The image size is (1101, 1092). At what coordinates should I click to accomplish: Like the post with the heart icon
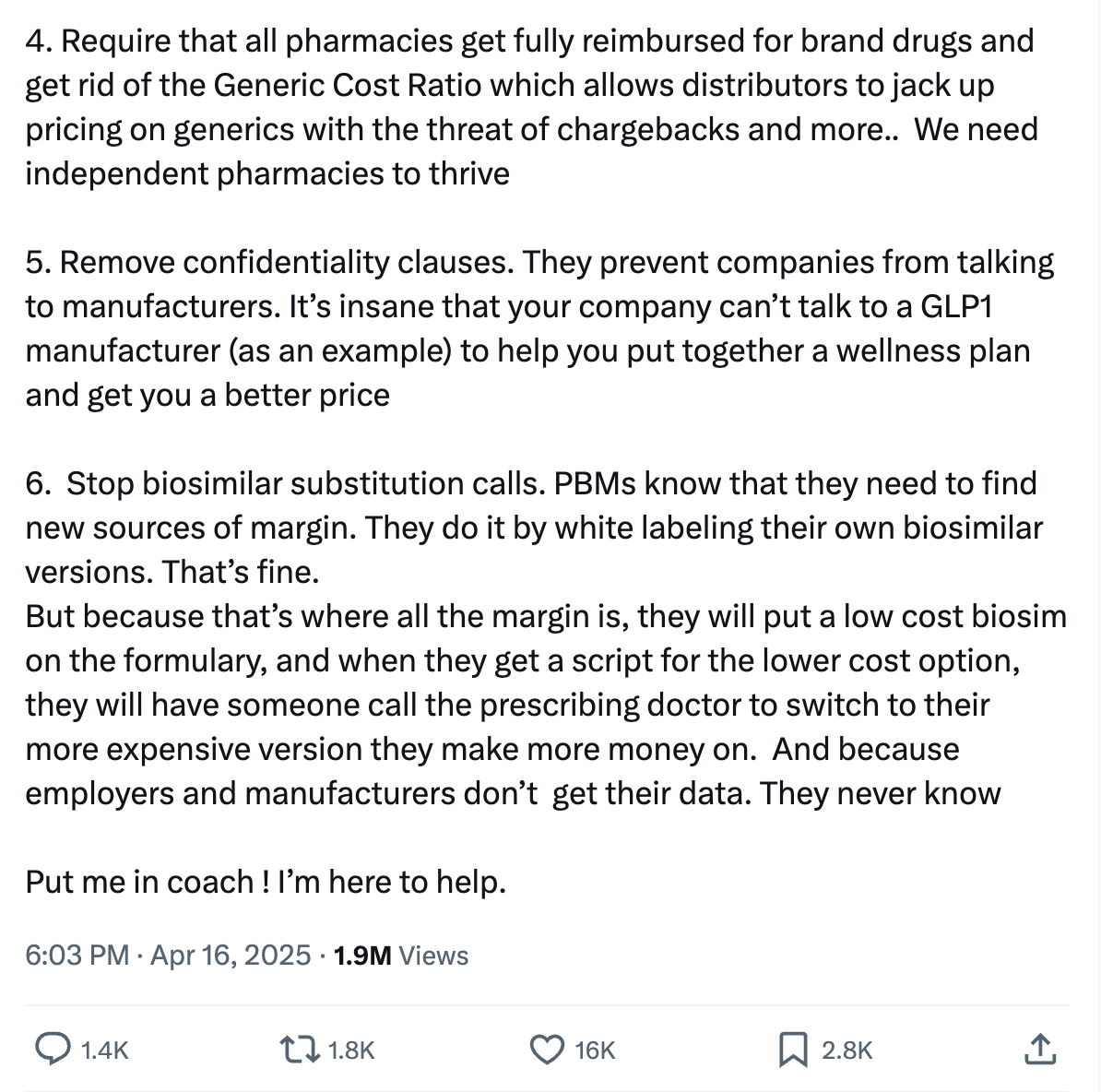click(546, 1050)
